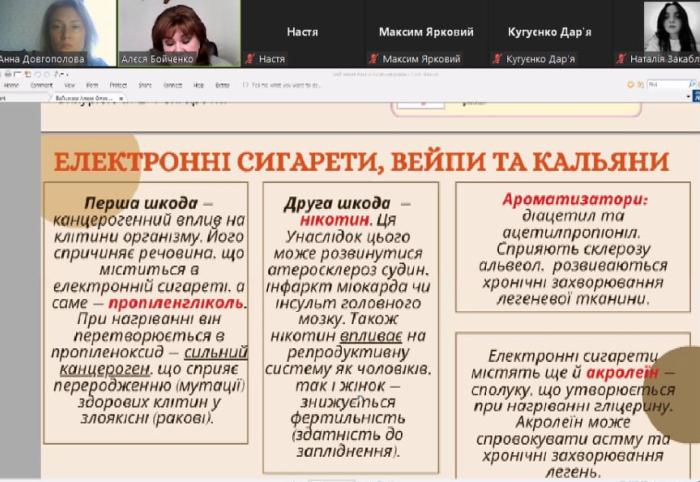This screenshot has height=482, width=700.
Task: Open the Help ribbon tab
Action: click(198, 85)
